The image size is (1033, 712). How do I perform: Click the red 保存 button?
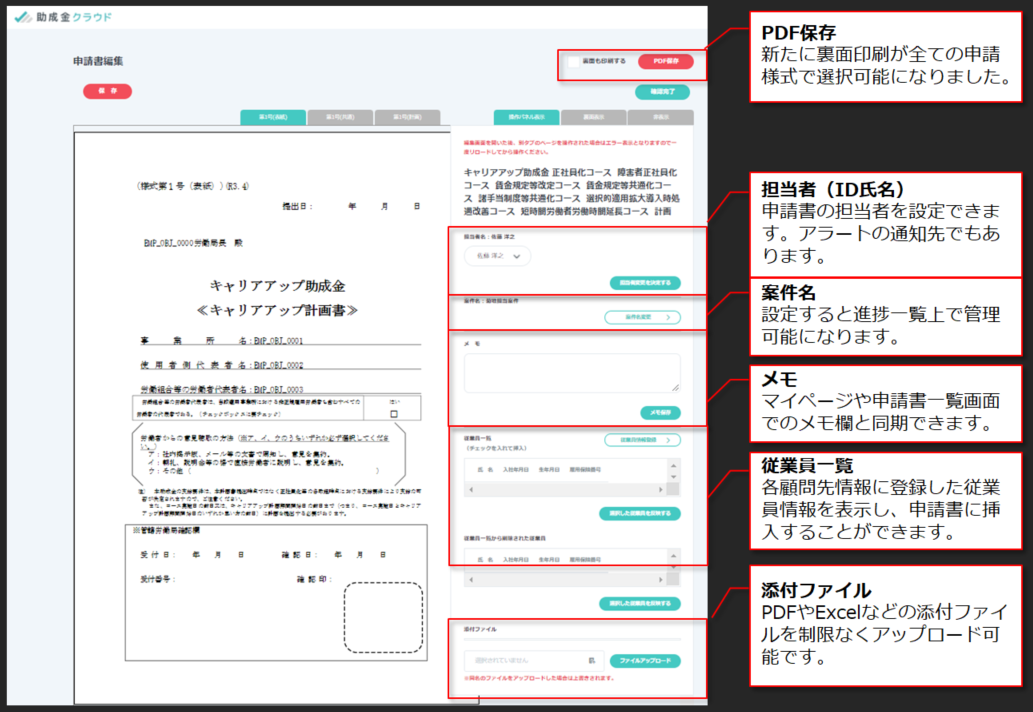(x=107, y=91)
